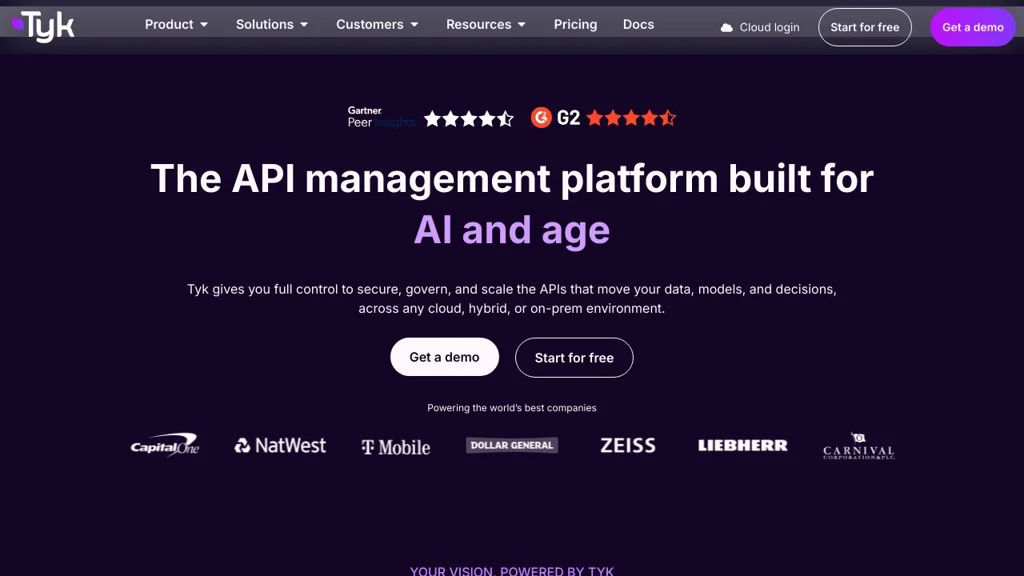Click Start for free in the hero section
The height and width of the screenshot is (576, 1024).
[574, 357]
